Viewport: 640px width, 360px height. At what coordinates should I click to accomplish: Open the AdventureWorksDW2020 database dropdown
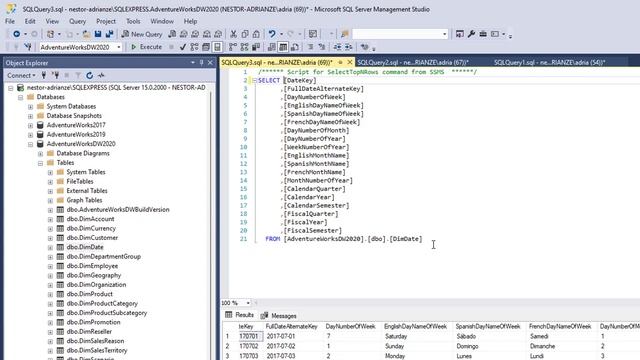(x=118, y=47)
